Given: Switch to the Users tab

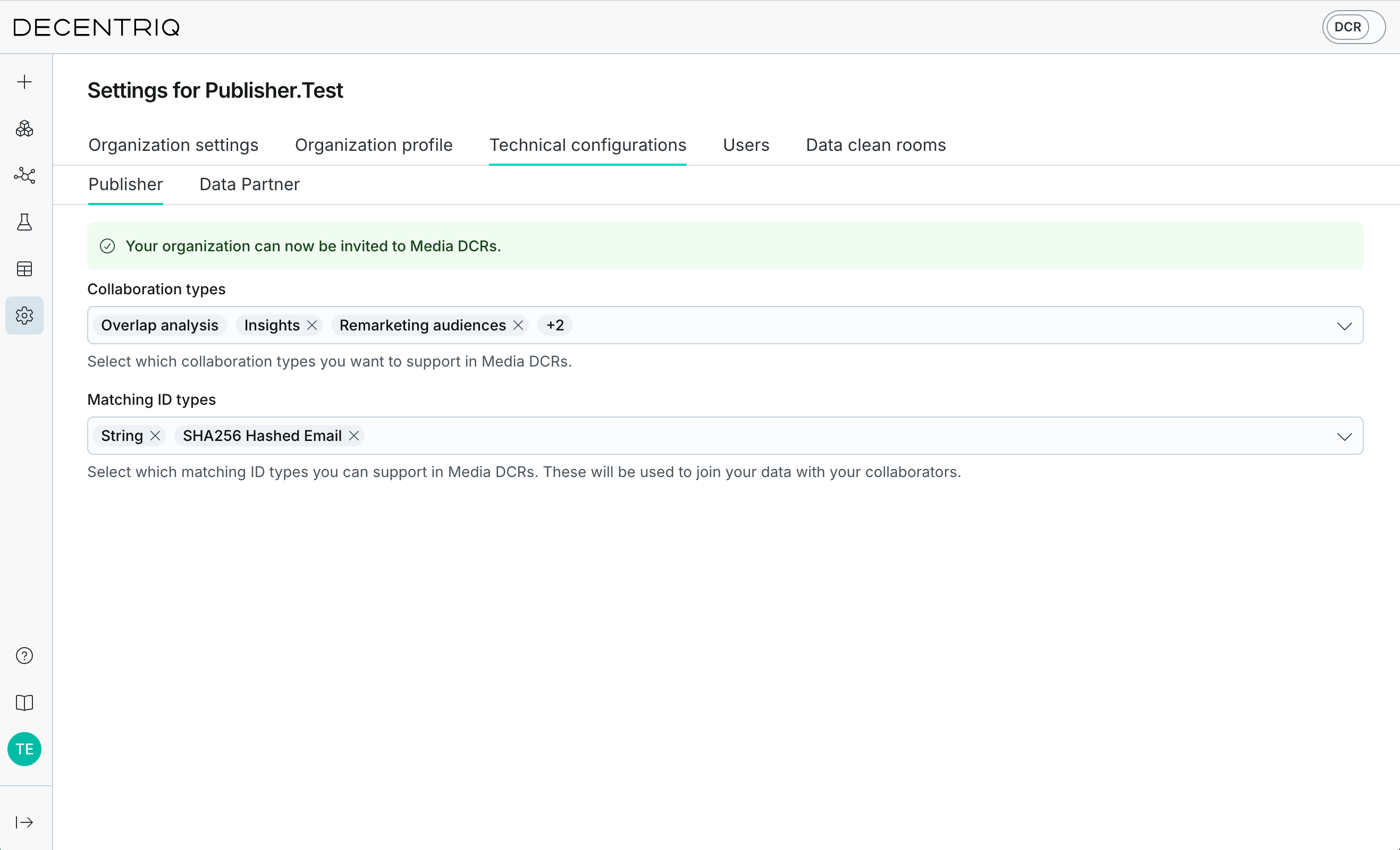Looking at the screenshot, I should 746,146.
